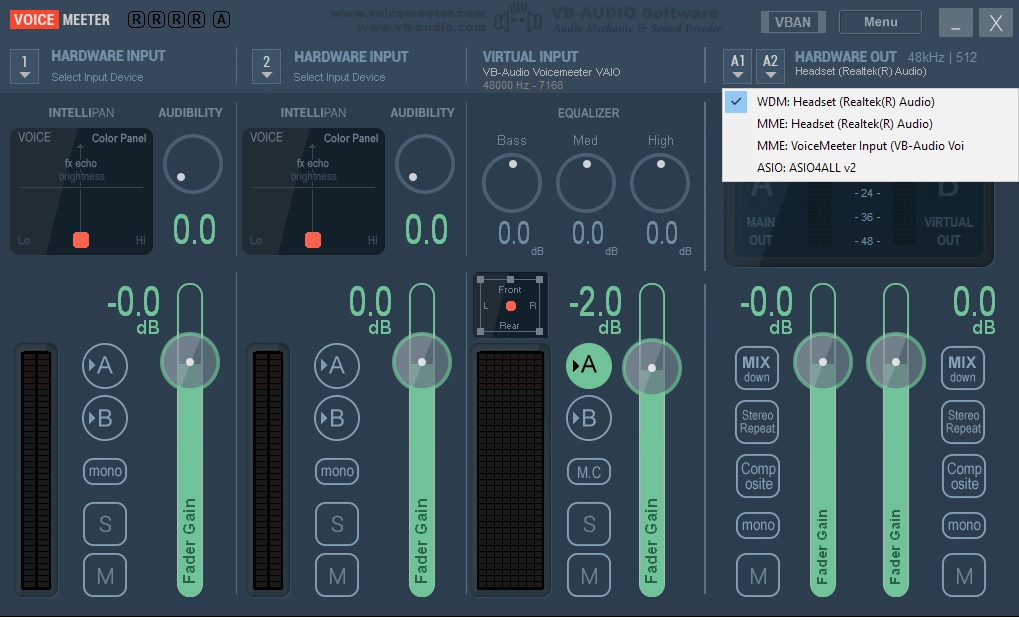Click Composite mode on bus A

point(757,476)
